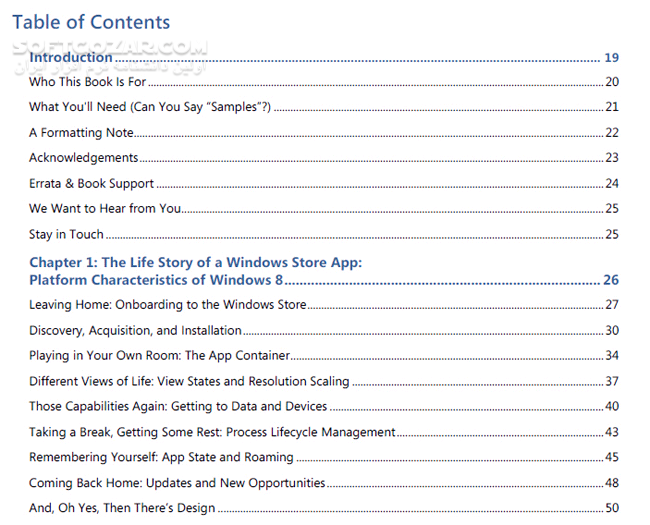Open What You'll Need (Samples) entry
The image size is (650, 525).
pyautogui.click(x=150, y=107)
